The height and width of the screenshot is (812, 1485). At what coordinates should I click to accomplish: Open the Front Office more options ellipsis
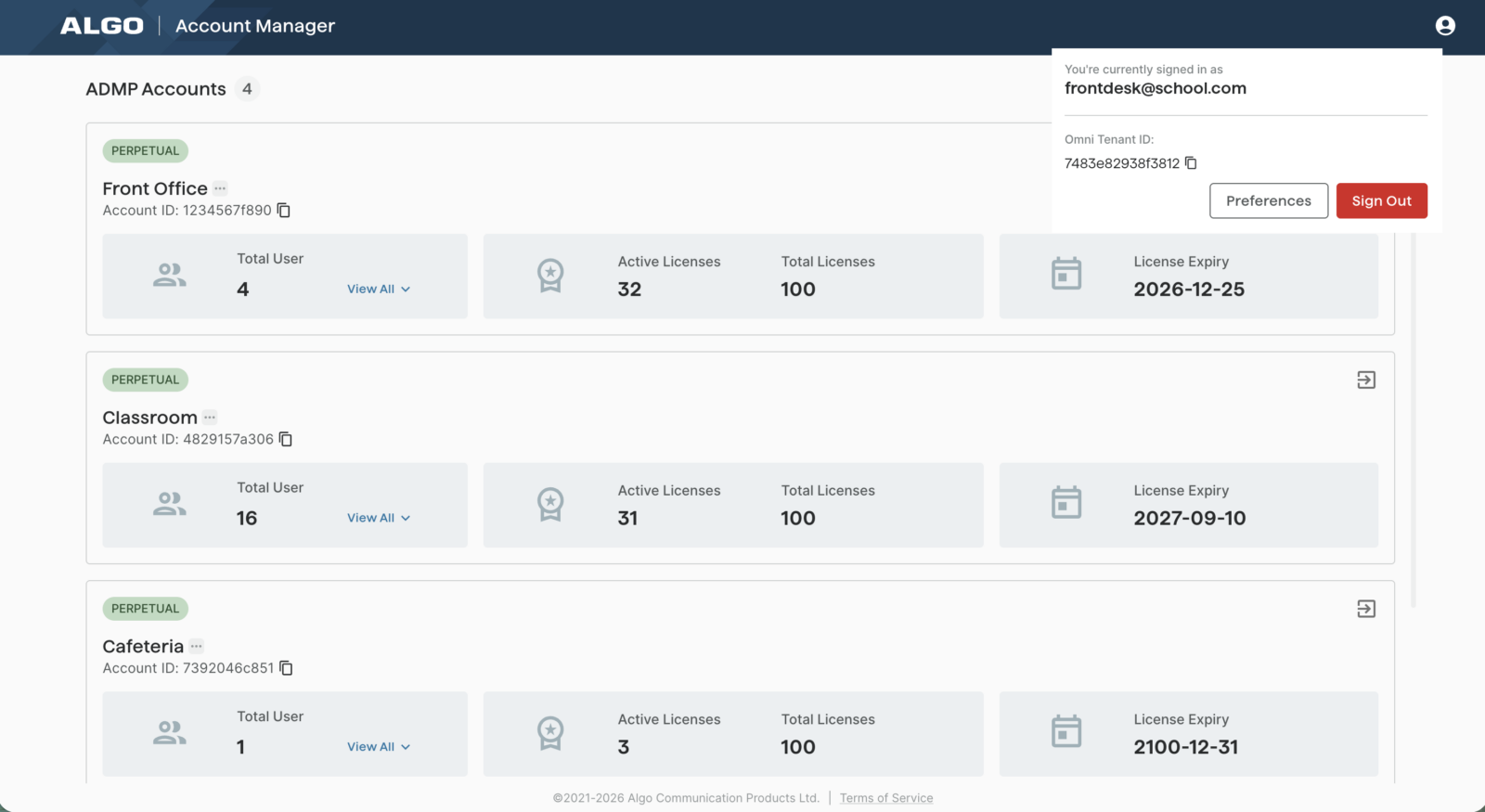point(220,188)
